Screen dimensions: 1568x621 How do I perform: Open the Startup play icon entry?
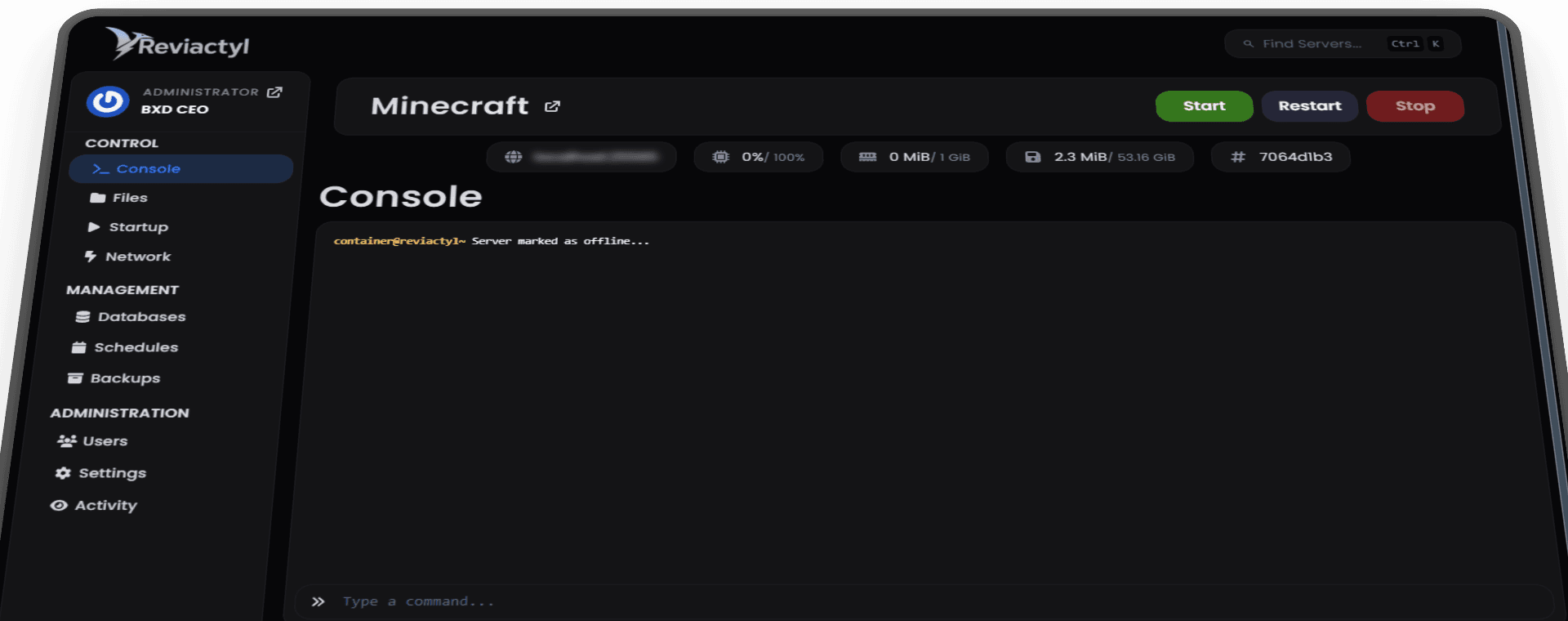click(94, 227)
